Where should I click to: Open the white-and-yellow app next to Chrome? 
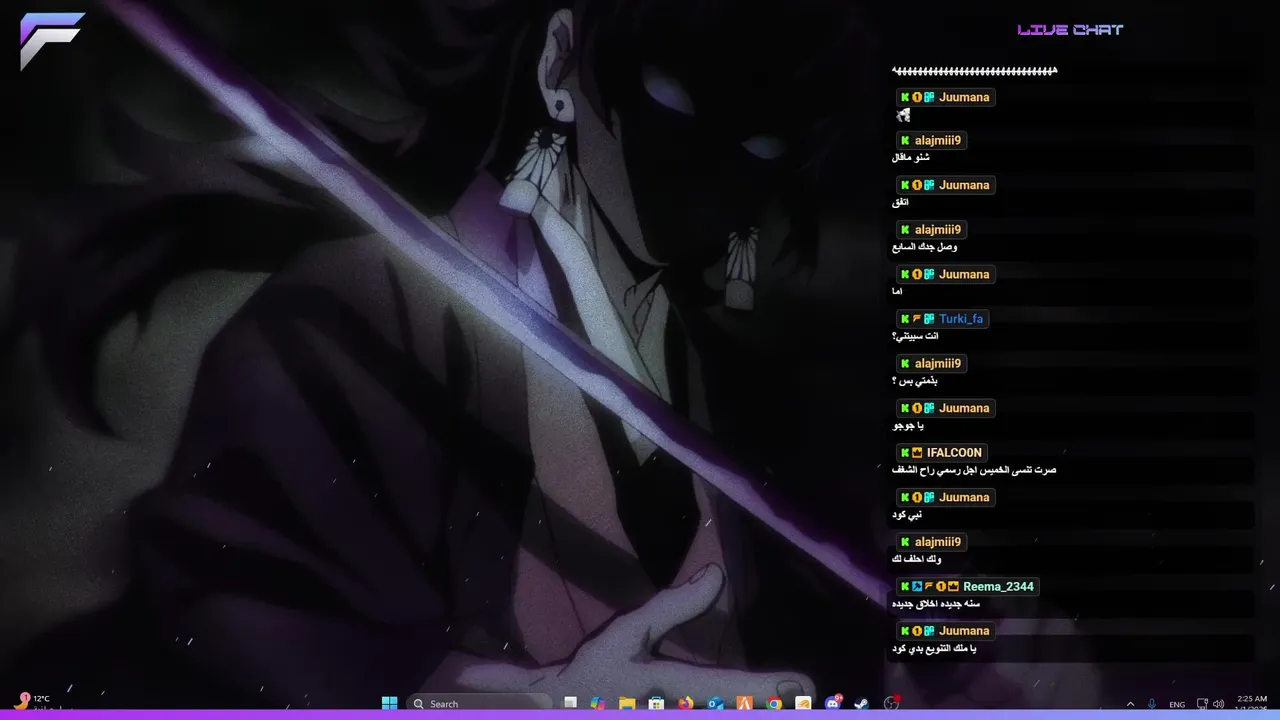click(x=803, y=703)
